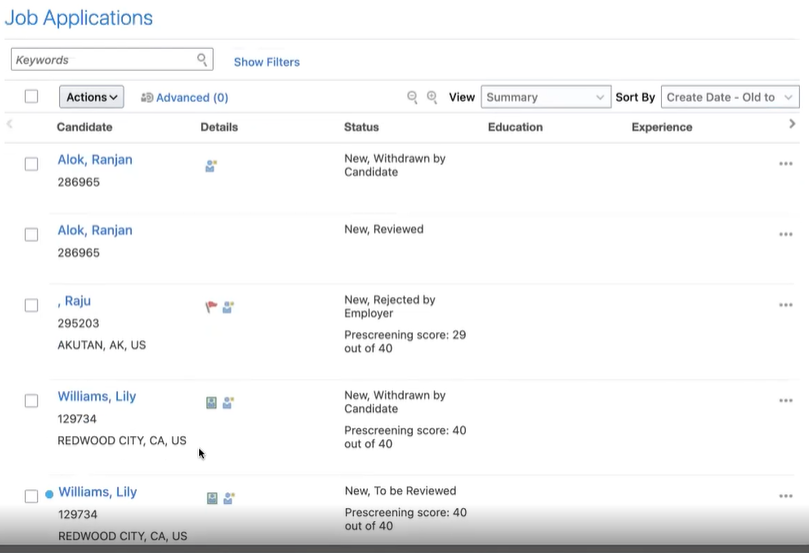Click the Sort By label
The width and height of the screenshot is (809, 553).
[635, 97]
